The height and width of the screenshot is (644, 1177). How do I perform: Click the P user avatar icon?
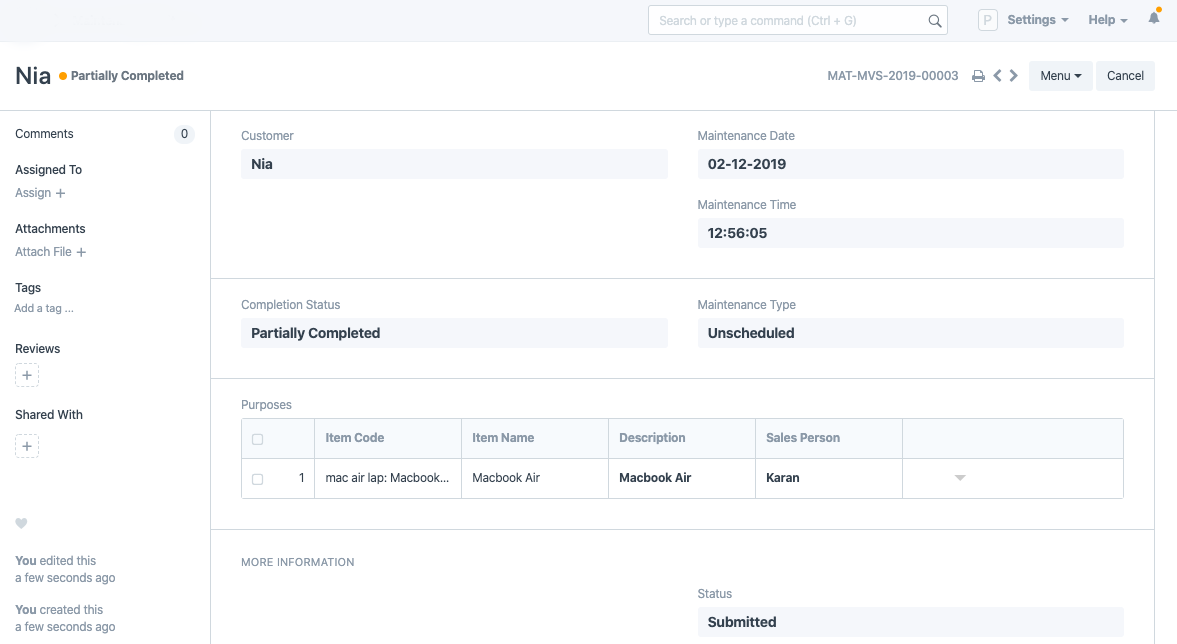tap(988, 20)
